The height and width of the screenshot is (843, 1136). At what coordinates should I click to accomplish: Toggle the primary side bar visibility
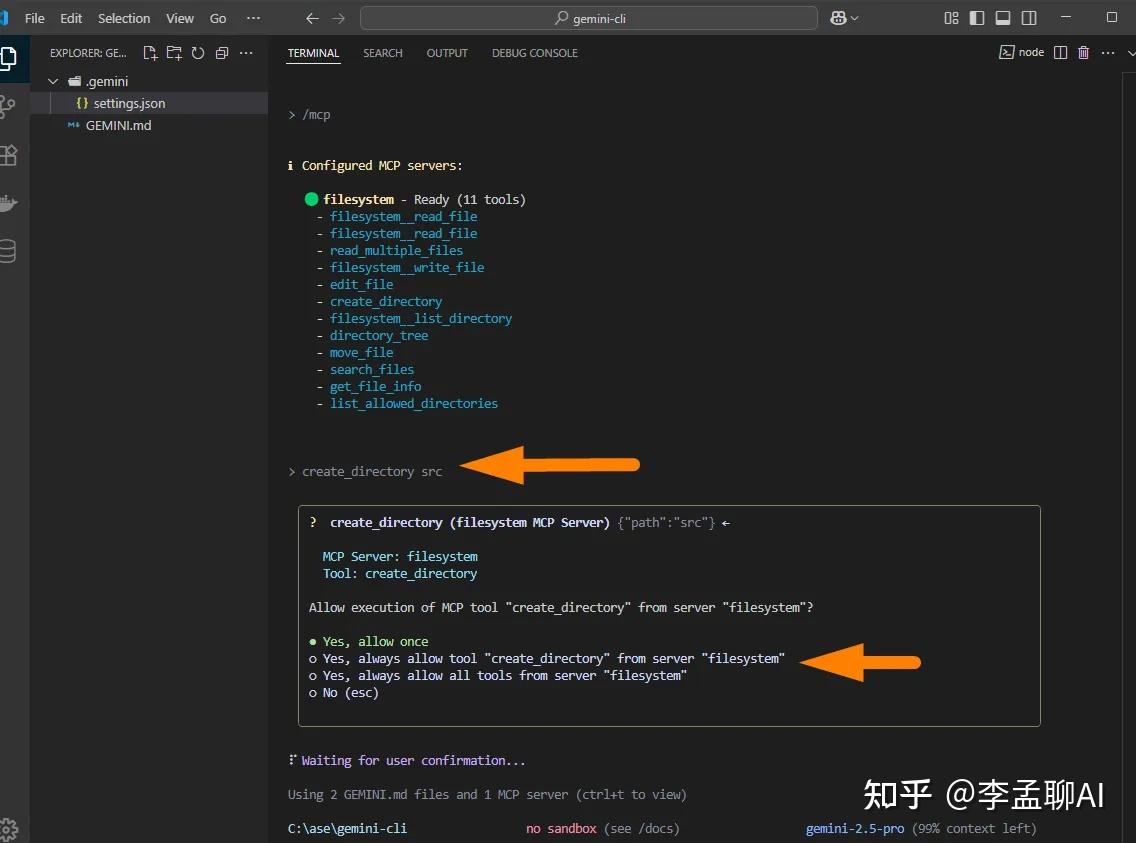[x=975, y=17]
